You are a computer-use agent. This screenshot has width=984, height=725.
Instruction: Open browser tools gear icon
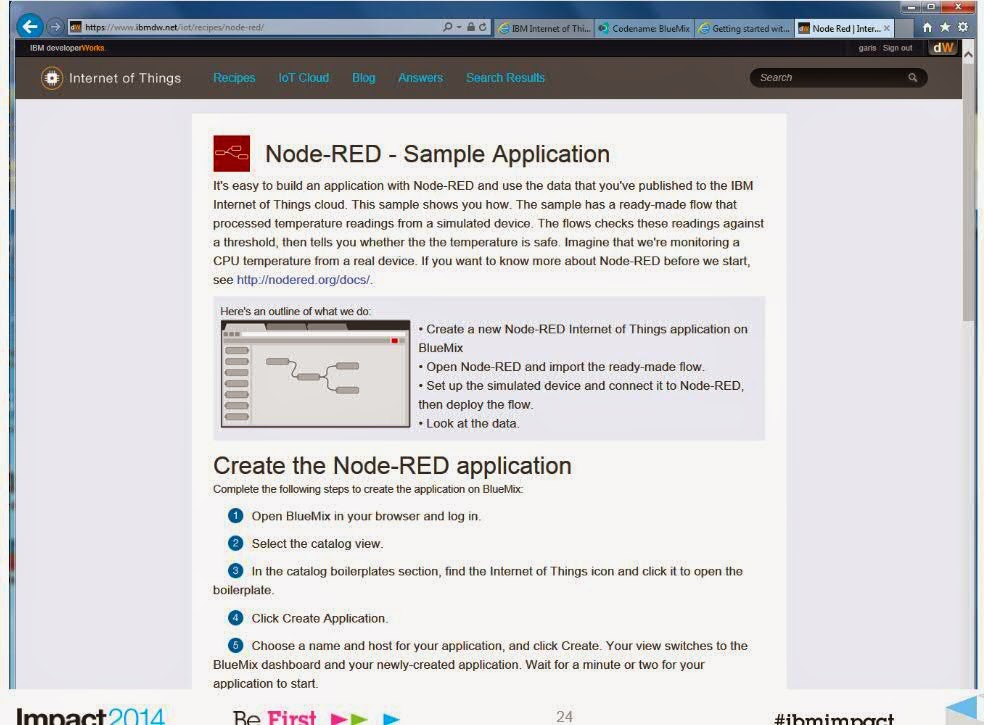pyautogui.click(x=963, y=28)
